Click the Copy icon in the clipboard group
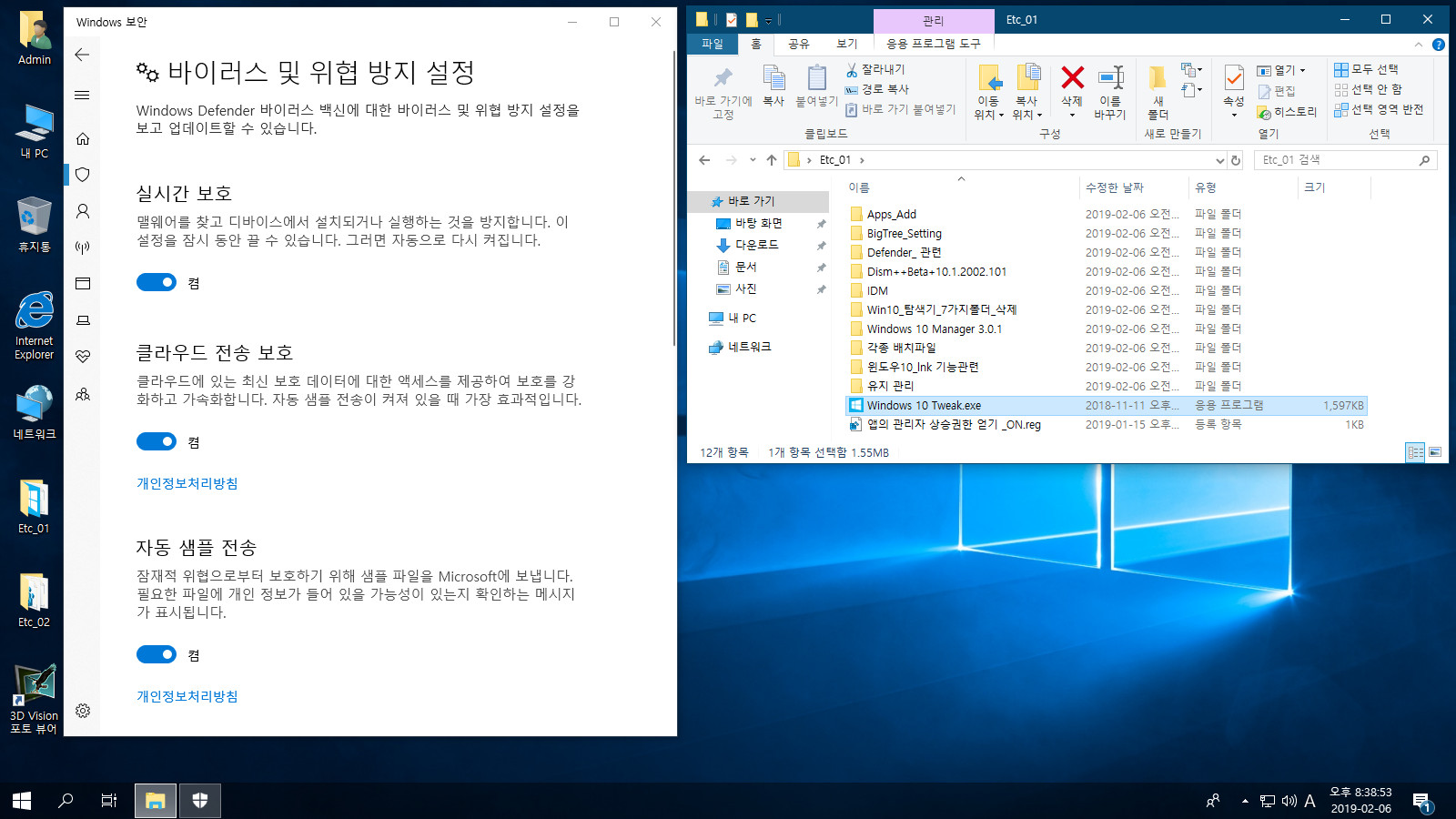The image size is (1456, 819). tap(773, 78)
